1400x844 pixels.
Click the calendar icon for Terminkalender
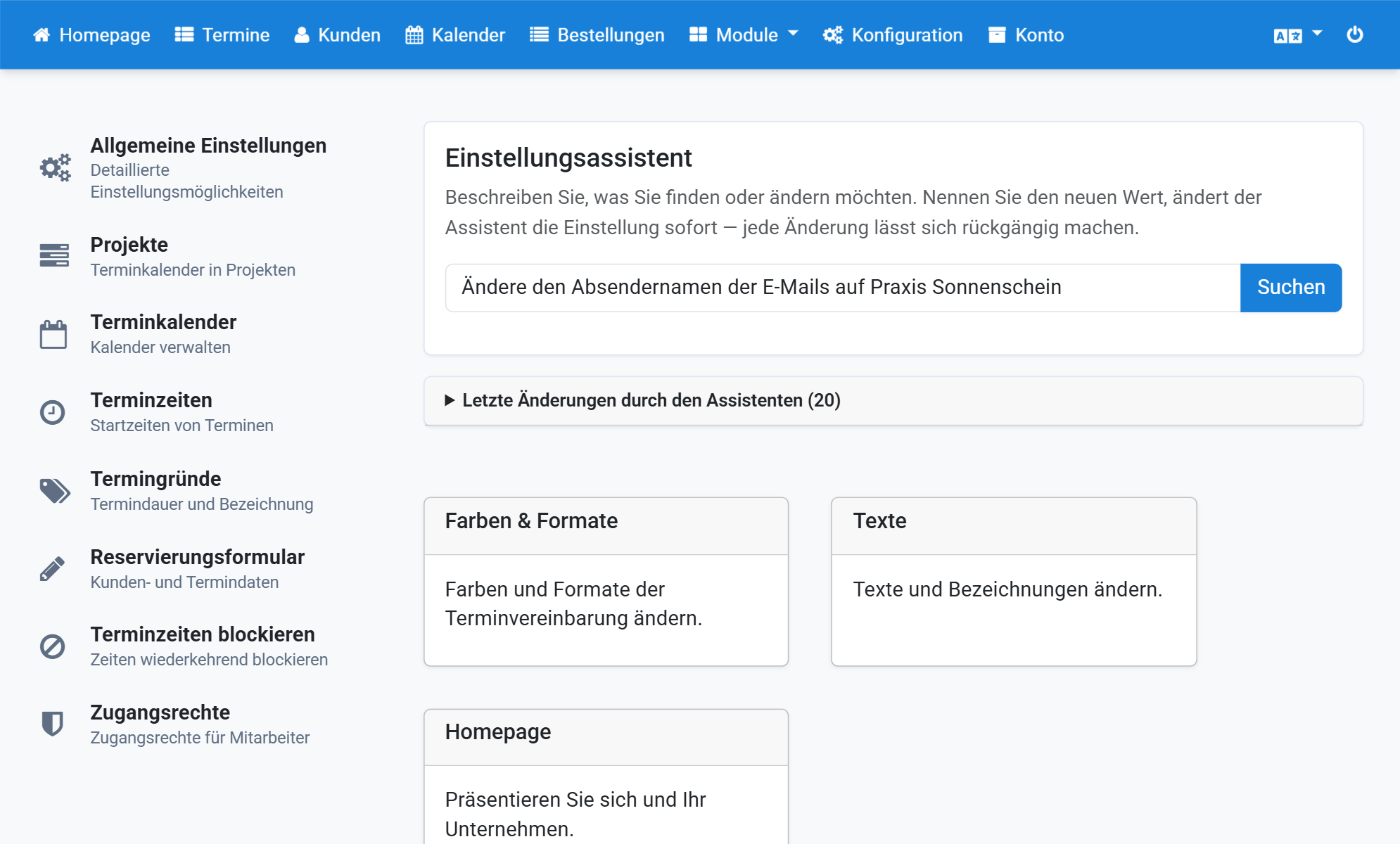tap(53, 334)
